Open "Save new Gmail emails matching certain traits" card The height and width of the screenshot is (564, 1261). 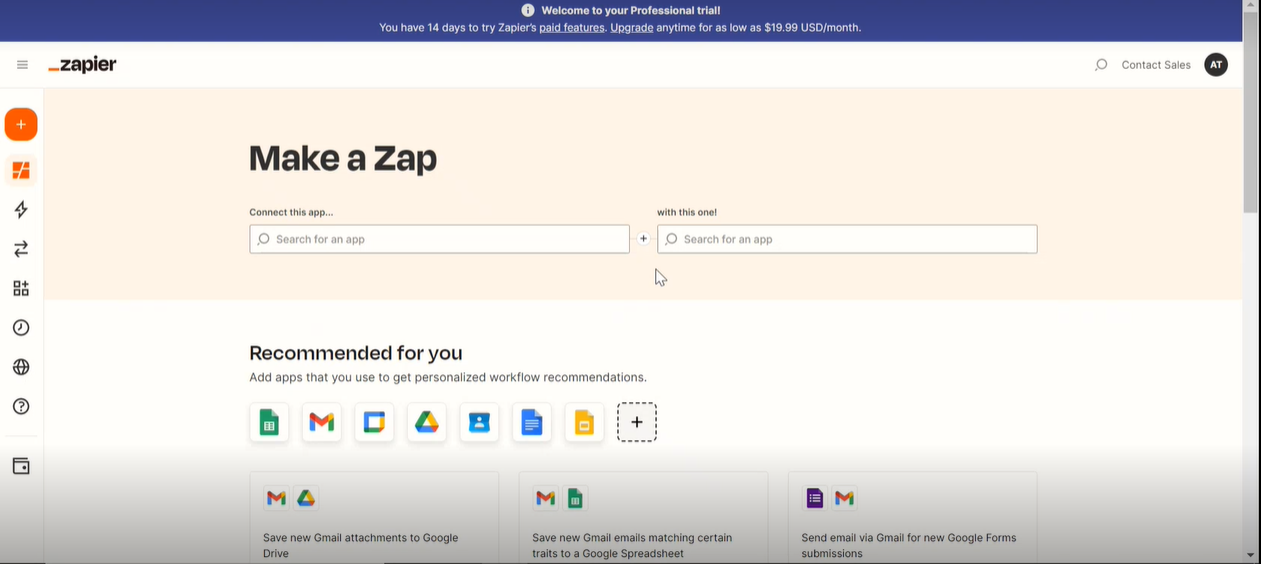coord(643,518)
